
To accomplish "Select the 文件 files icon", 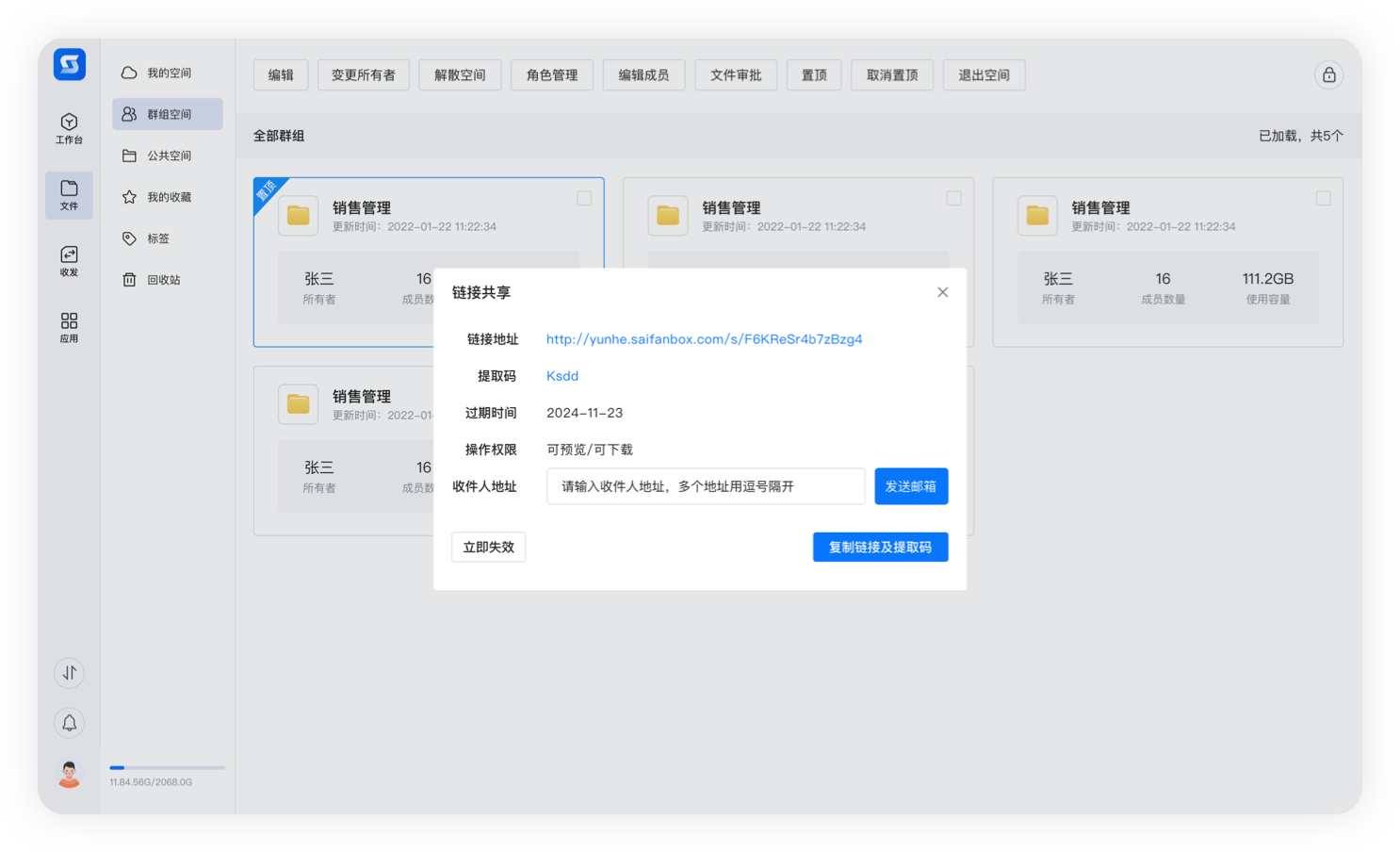I will [69, 195].
